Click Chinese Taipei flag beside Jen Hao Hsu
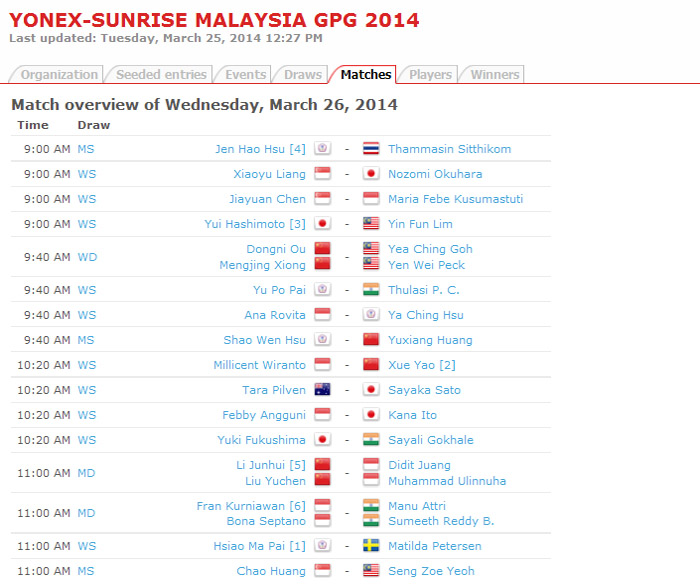 tap(322, 148)
